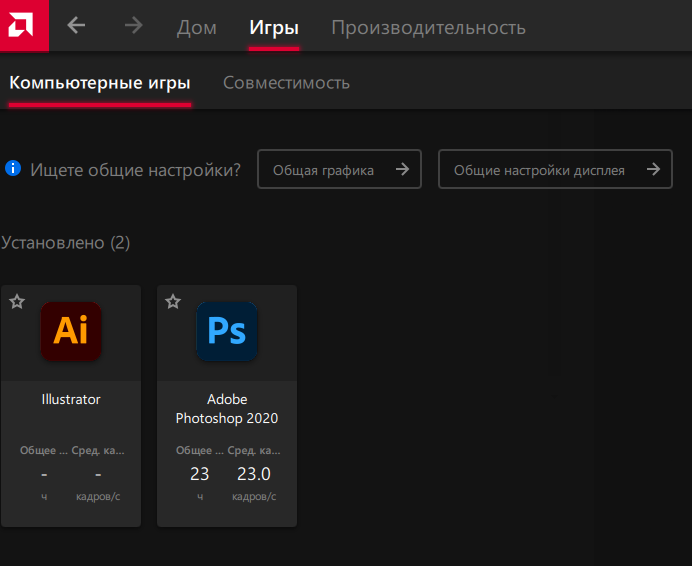Toggle favorite star on Illustrator tile
Viewport: 692px width, 566px height.
click(x=17, y=301)
